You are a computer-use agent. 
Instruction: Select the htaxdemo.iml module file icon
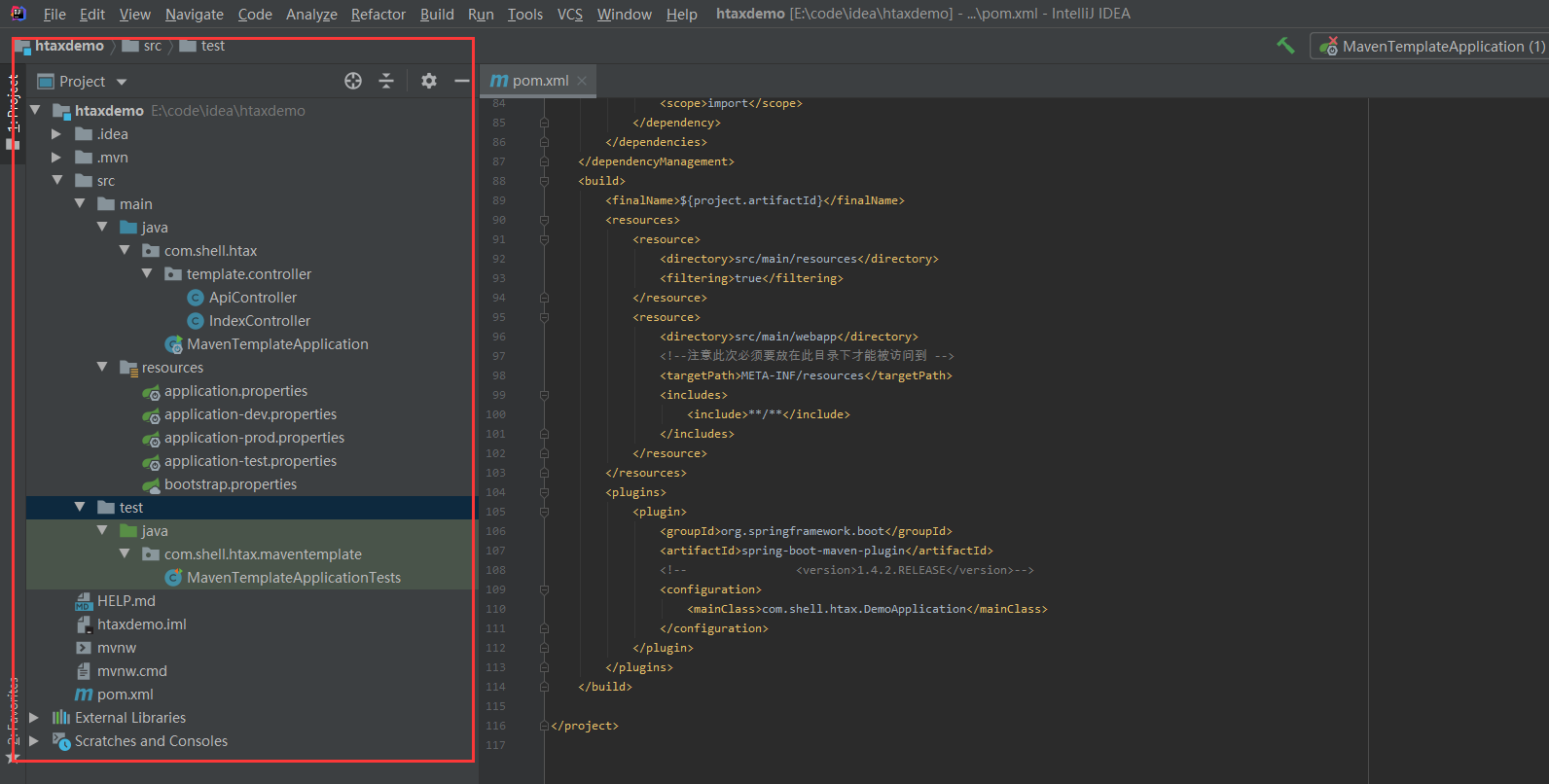click(84, 624)
